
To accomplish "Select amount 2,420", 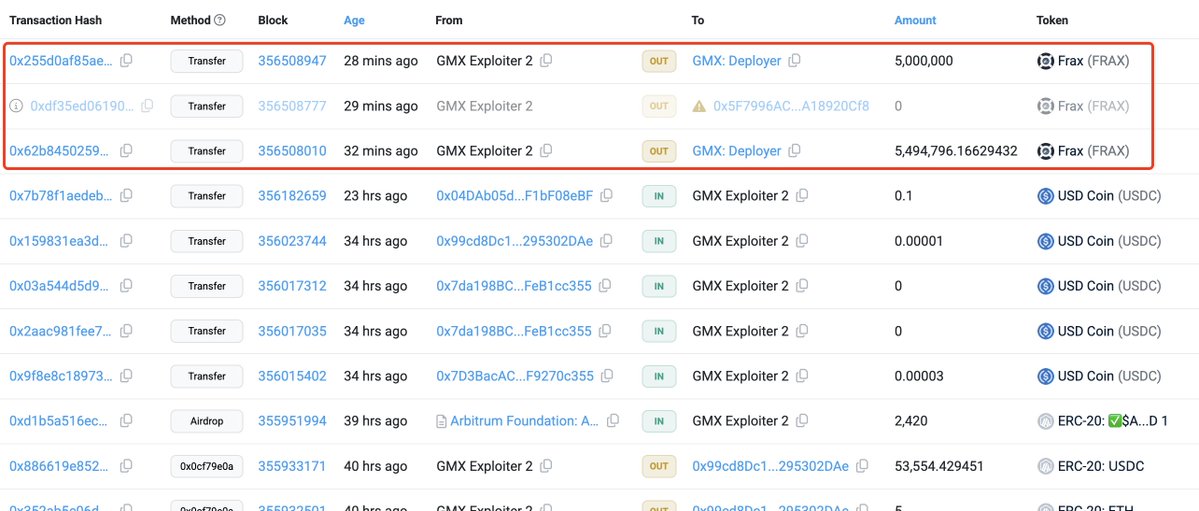I will tap(910, 421).
